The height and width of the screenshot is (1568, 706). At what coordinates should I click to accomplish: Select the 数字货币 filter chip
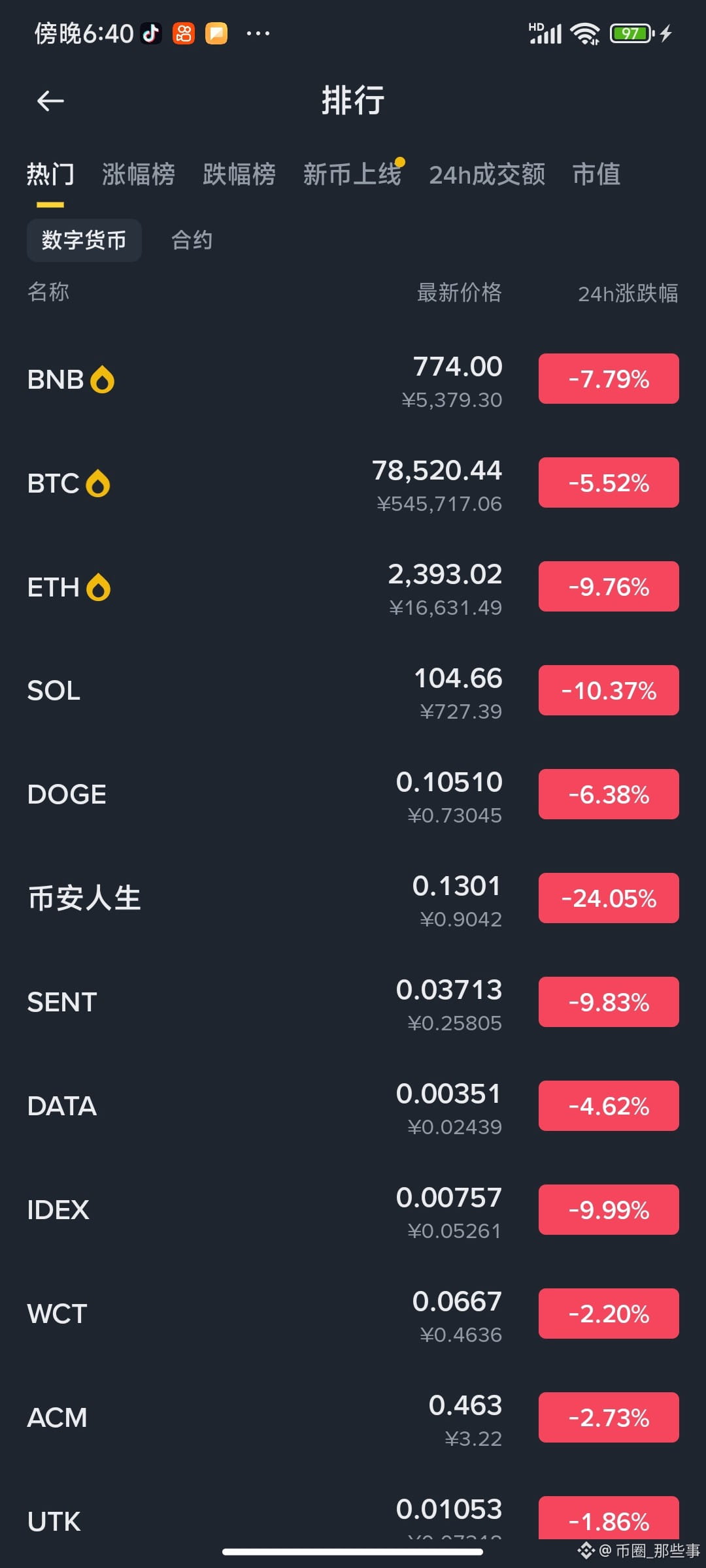[84, 240]
